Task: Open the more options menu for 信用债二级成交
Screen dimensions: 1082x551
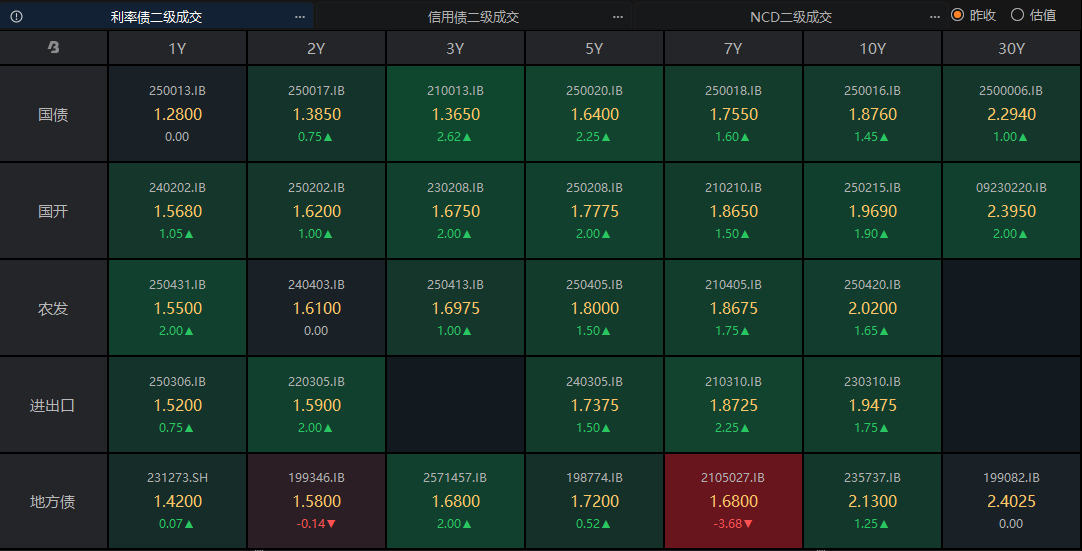Action: coord(618,16)
